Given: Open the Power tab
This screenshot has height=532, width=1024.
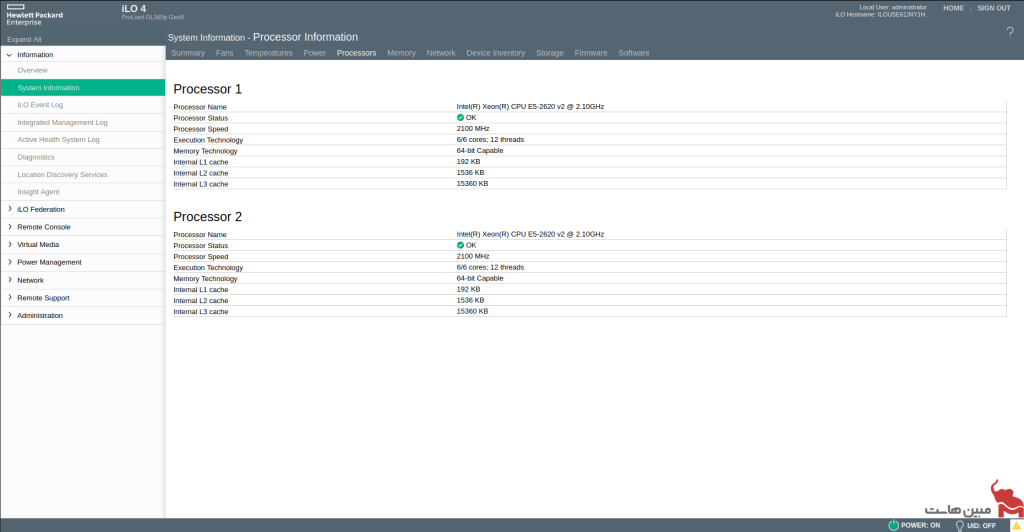Looking at the screenshot, I should 315,53.
